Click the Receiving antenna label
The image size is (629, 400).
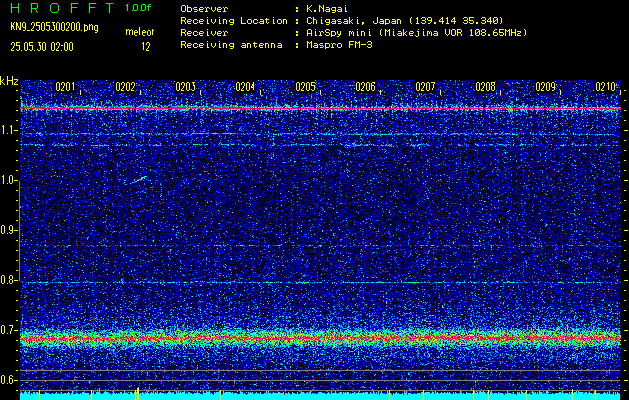point(231,45)
